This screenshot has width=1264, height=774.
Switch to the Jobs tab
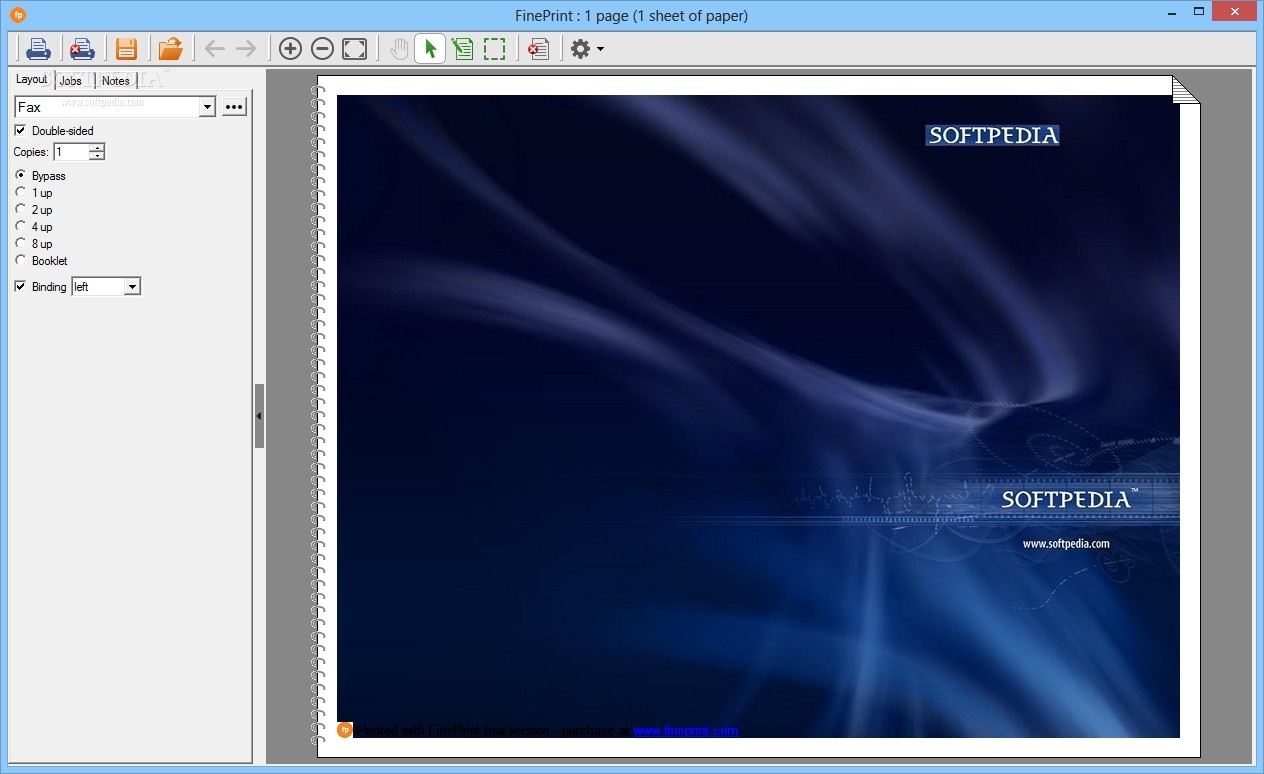point(70,81)
